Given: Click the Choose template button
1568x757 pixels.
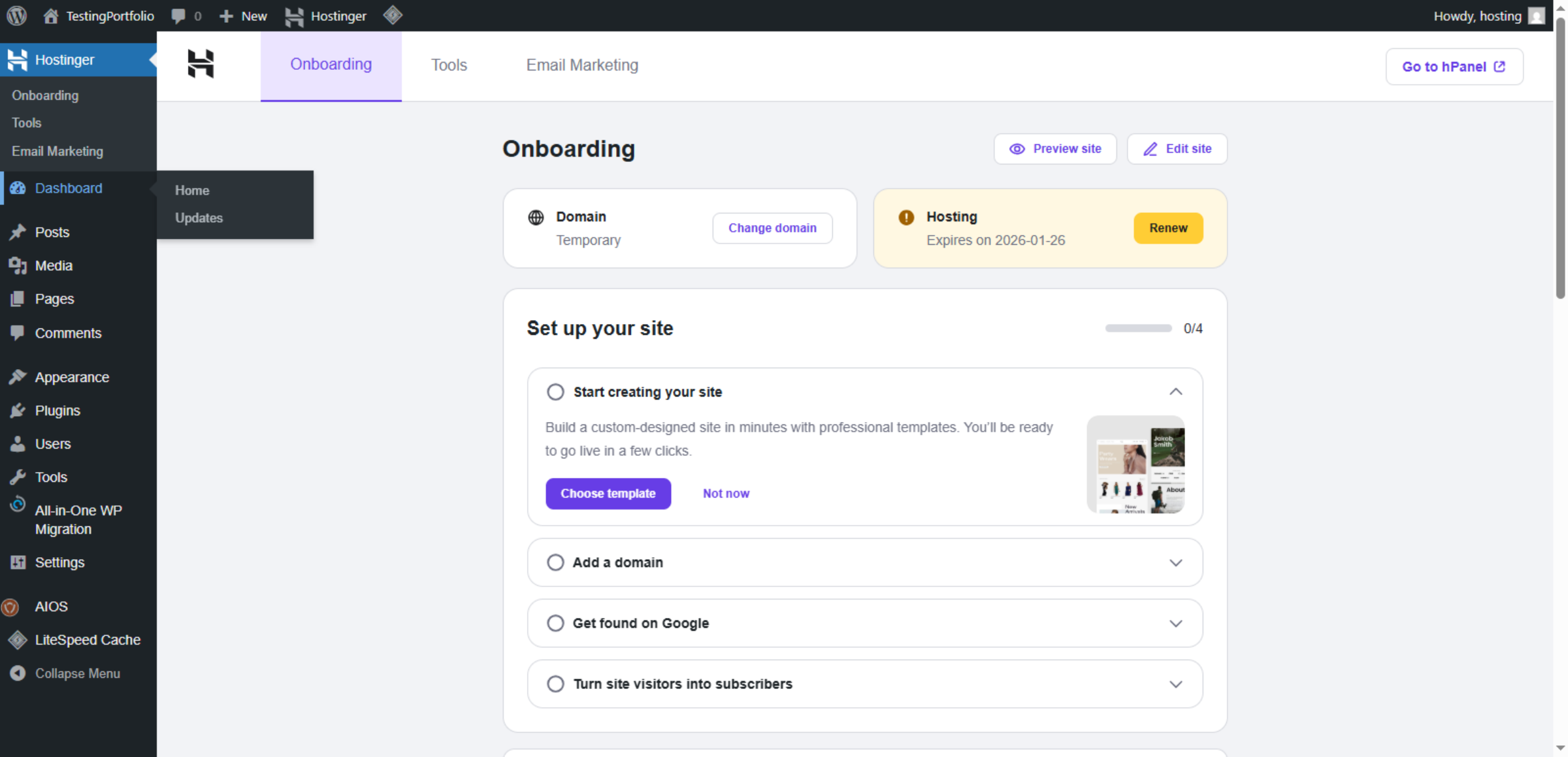Looking at the screenshot, I should [x=608, y=493].
